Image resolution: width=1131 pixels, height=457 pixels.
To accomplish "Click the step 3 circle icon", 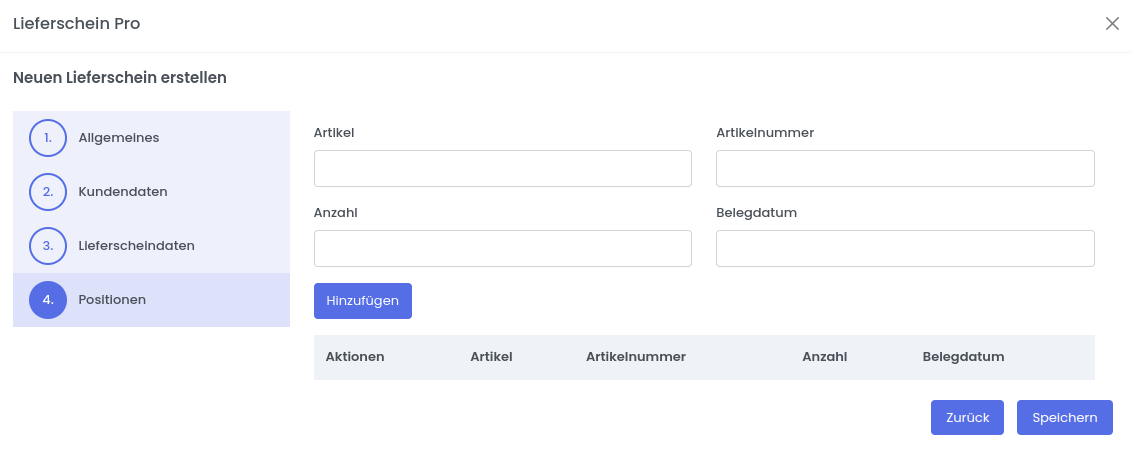I will point(48,246).
